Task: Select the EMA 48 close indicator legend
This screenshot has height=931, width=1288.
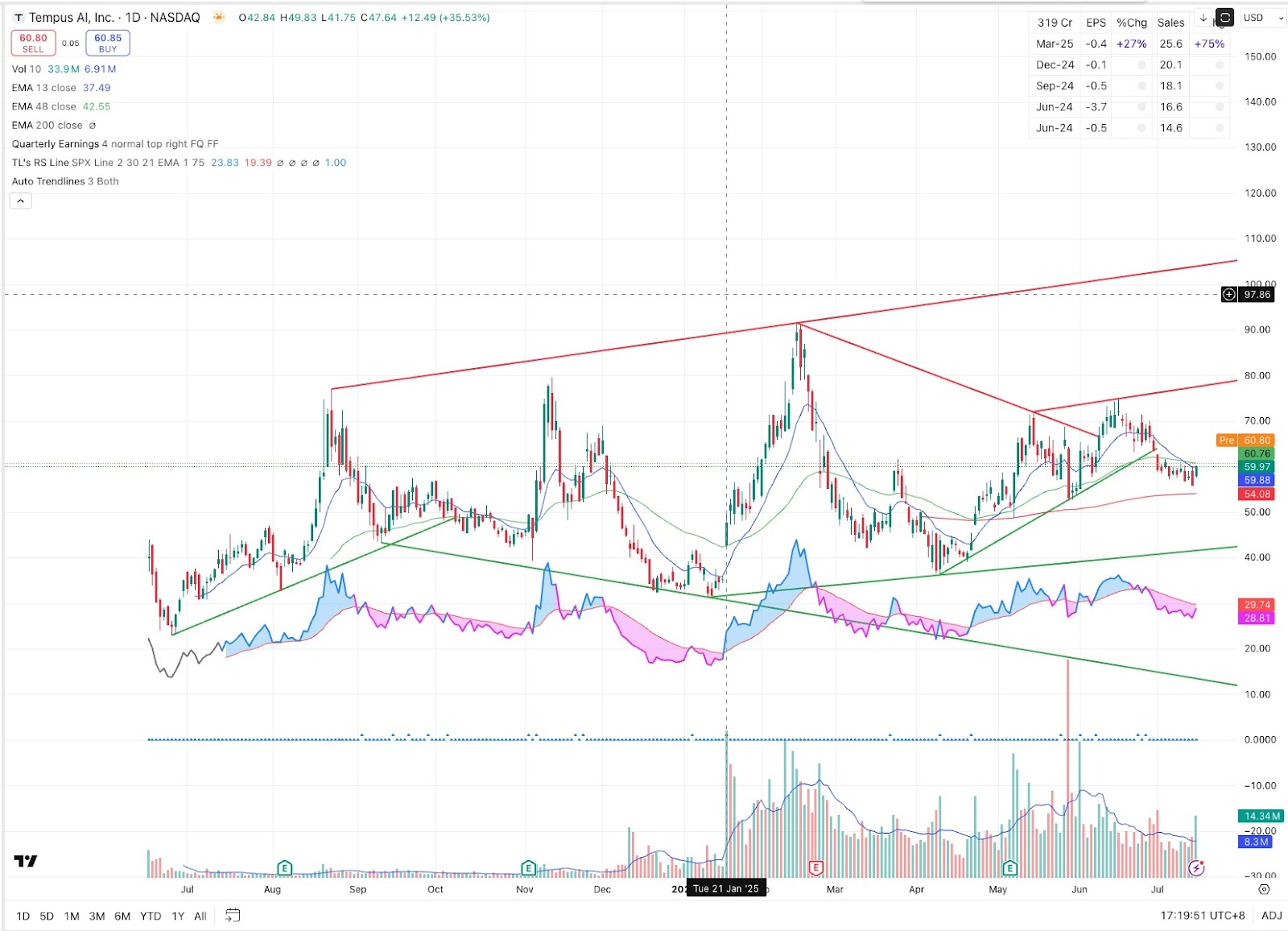Action: click(44, 106)
